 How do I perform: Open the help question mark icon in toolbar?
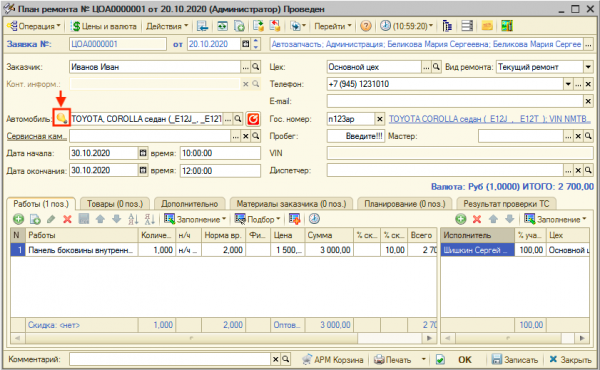coord(366,26)
